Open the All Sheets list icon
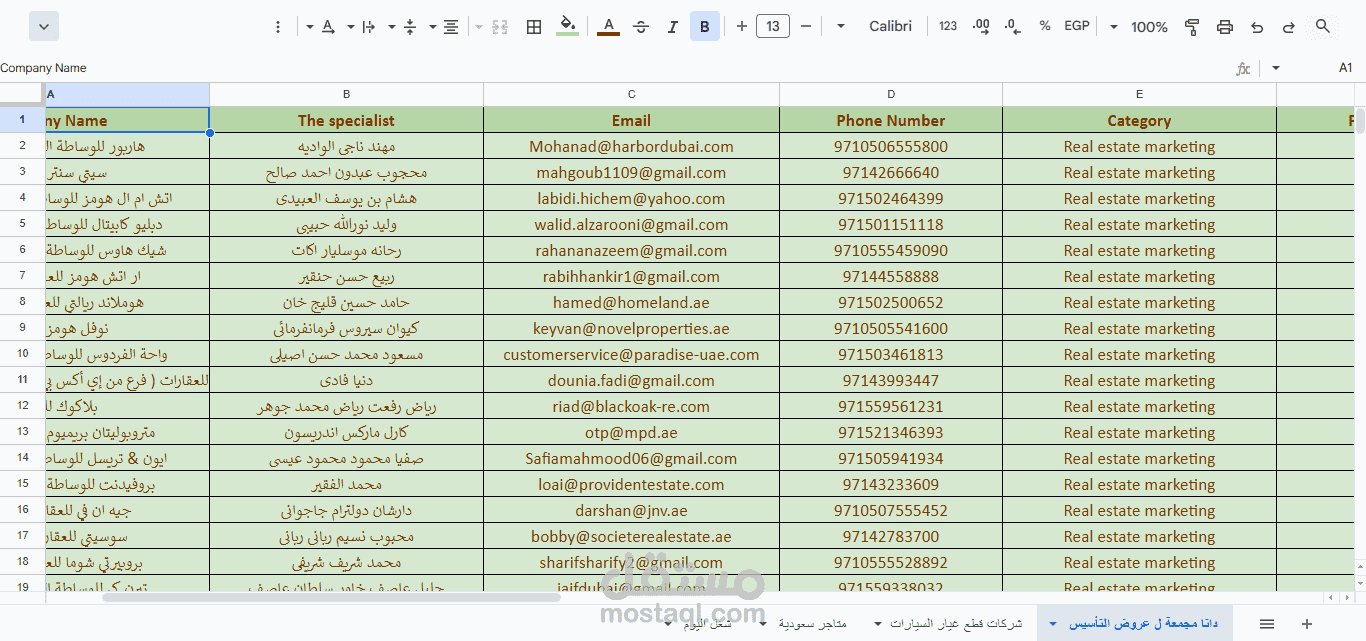 [1267, 624]
